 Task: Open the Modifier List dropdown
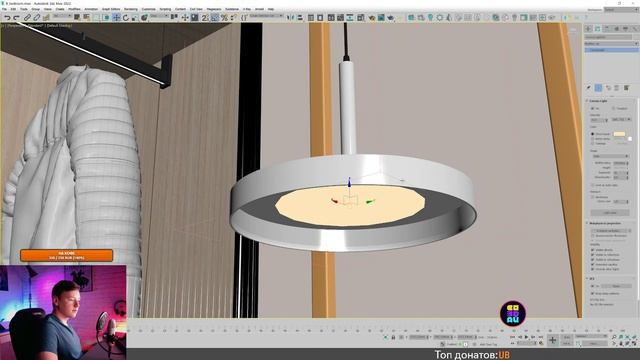click(611, 43)
